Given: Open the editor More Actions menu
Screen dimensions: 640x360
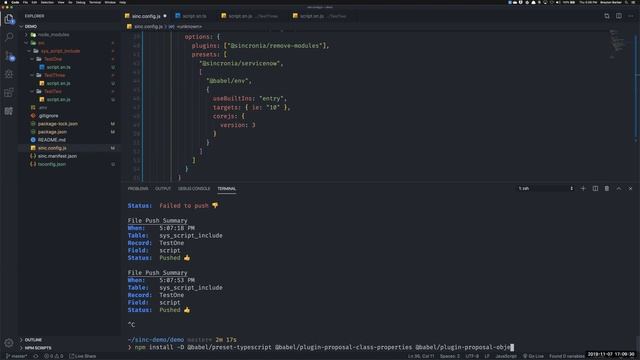Looking at the screenshot, I should click(631, 16).
